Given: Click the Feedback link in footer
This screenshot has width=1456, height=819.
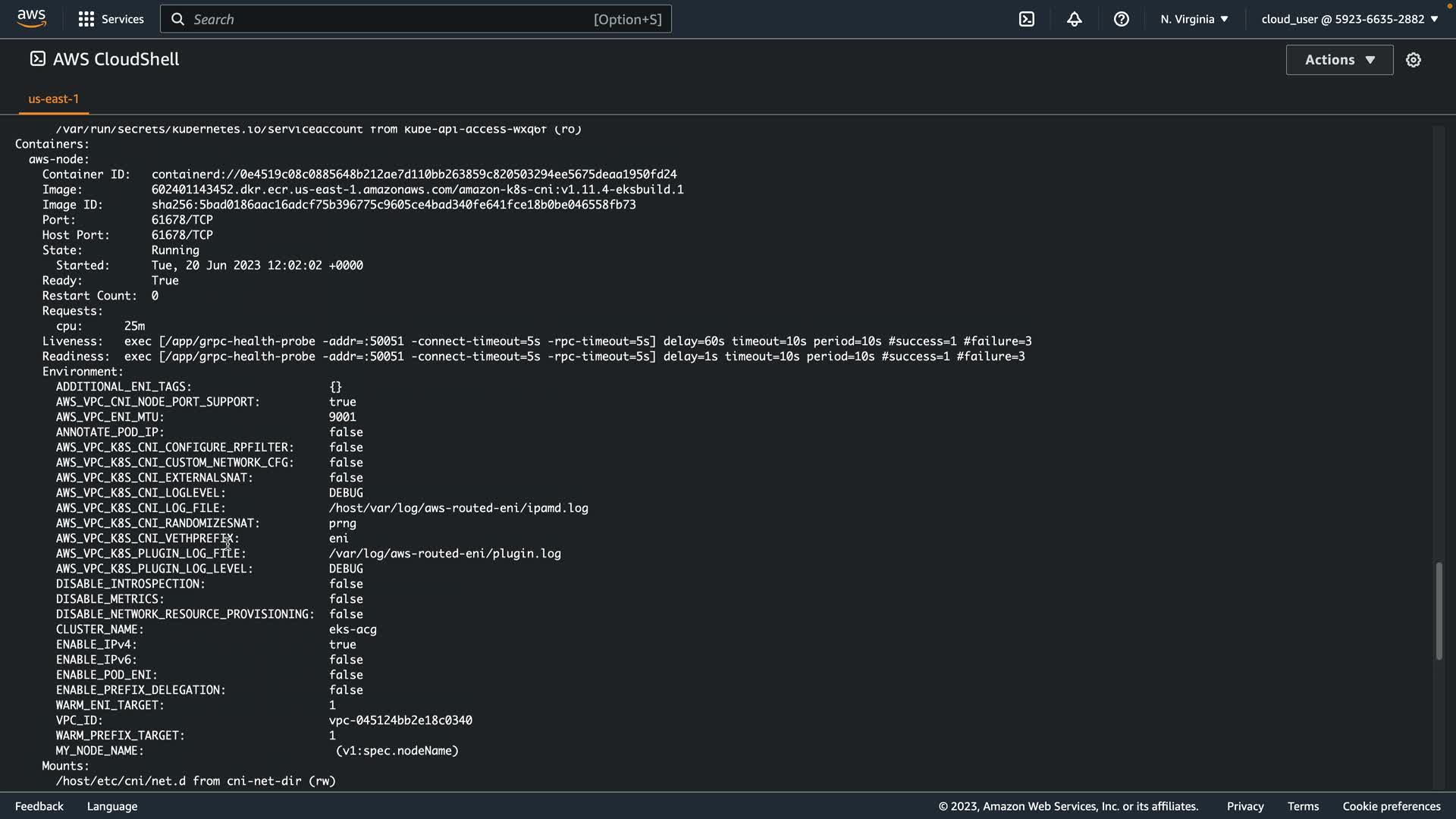Looking at the screenshot, I should pos(39,806).
